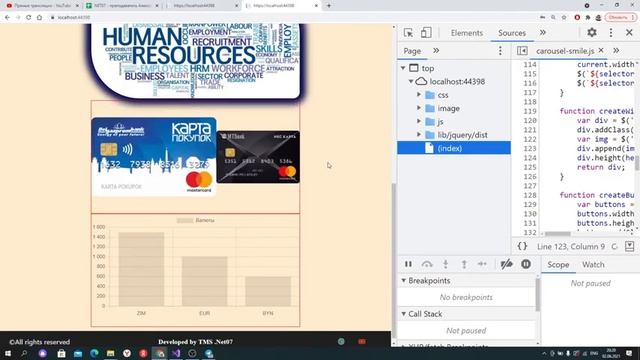Open the Windows Start menu

click(7, 353)
